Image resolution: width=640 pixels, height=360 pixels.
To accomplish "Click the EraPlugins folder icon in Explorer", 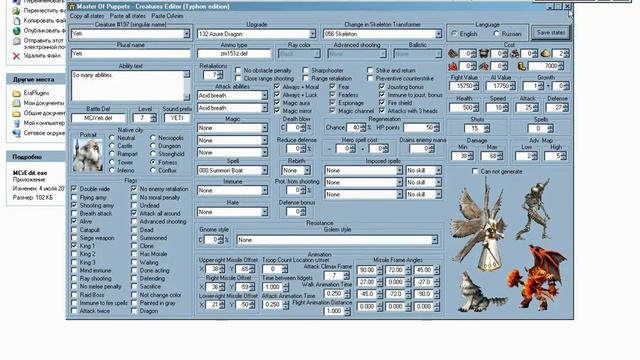I will coord(16,93).
